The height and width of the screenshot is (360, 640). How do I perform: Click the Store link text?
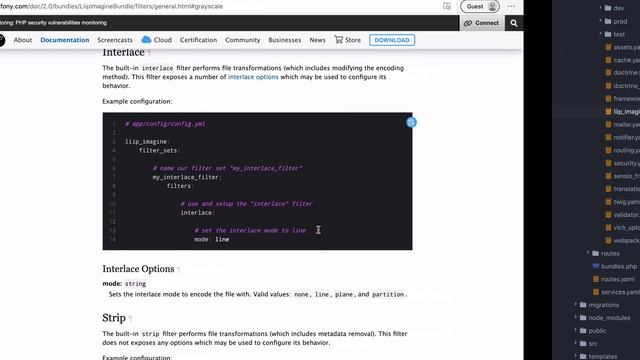[353, 40]
